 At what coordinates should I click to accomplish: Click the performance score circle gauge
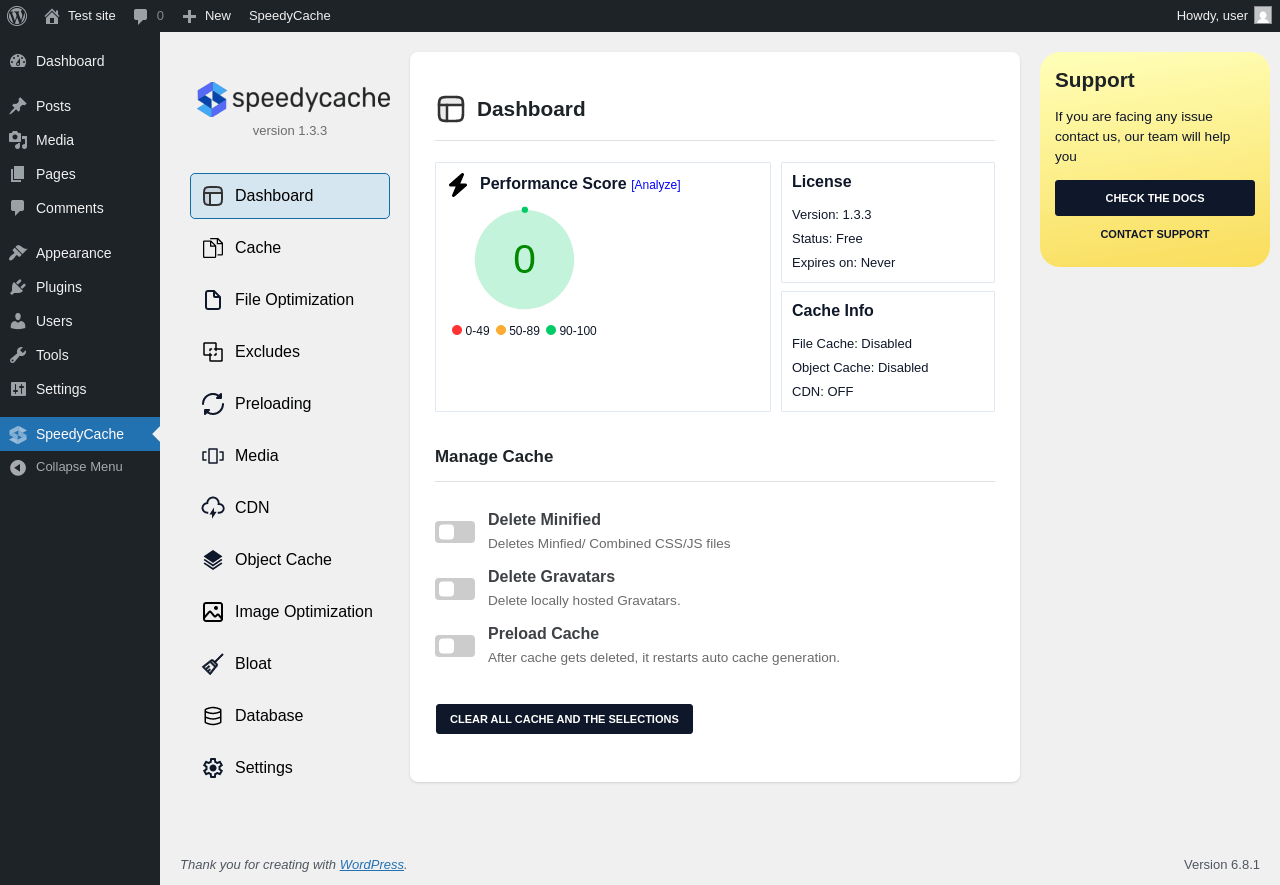click(x=524, y=260)
